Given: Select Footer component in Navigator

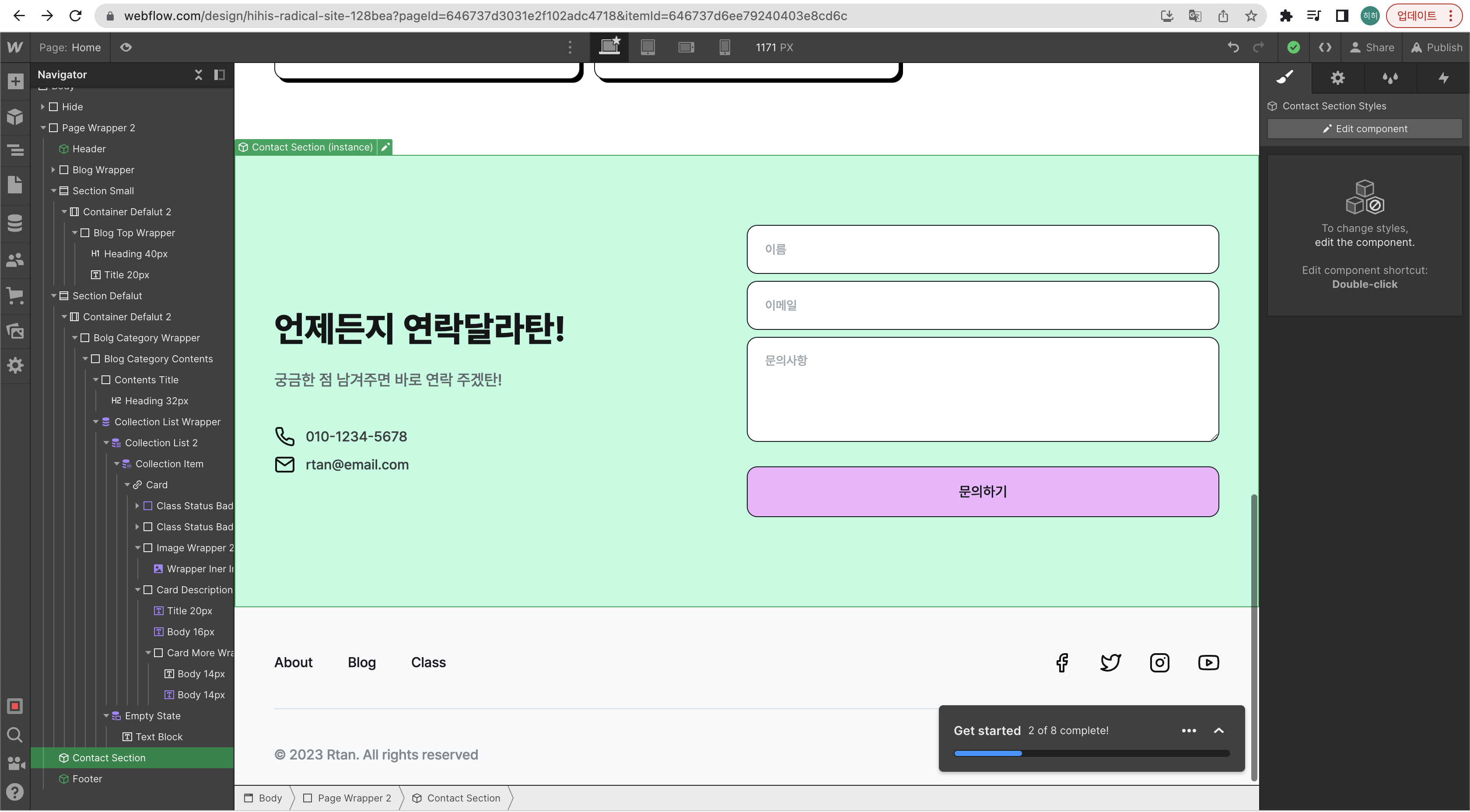Looking at the screenshot, I should [87, 779].
